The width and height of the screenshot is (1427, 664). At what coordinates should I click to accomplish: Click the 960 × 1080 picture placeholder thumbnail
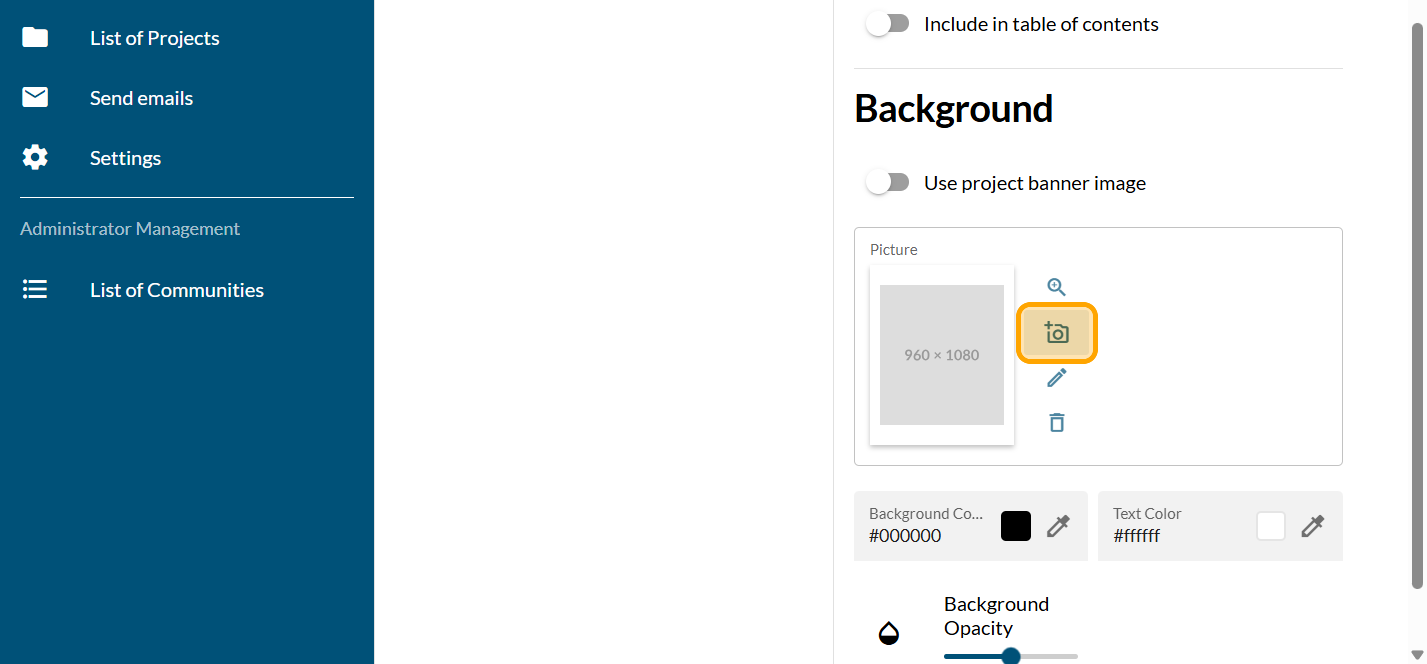pyautogui.click(x=942, y=355)
